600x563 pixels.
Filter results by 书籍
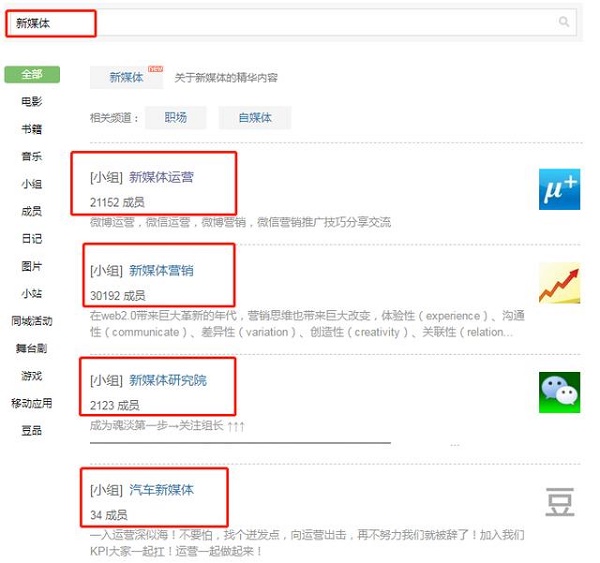(x=32, y=129)
